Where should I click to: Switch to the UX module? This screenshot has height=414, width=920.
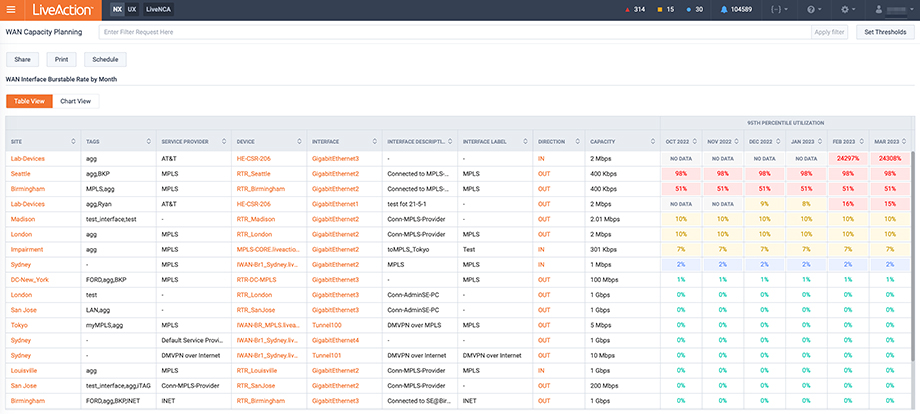pos(132,9)
